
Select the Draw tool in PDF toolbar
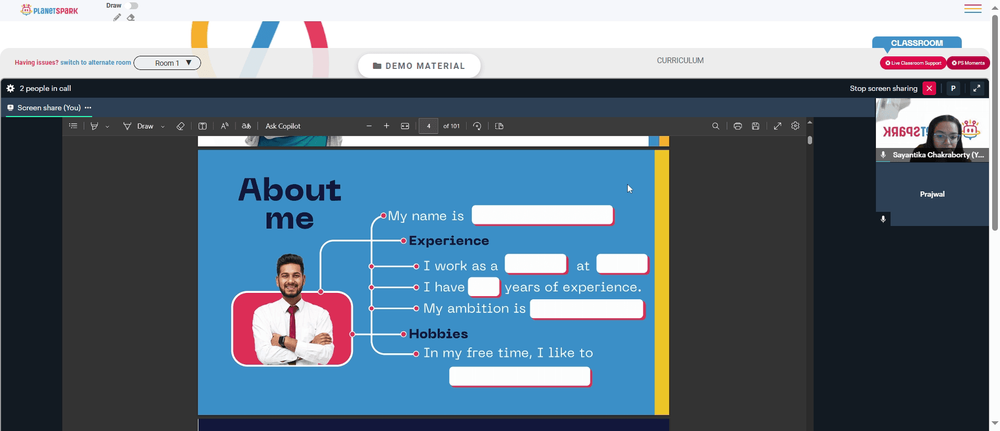[x=138, y=126]
